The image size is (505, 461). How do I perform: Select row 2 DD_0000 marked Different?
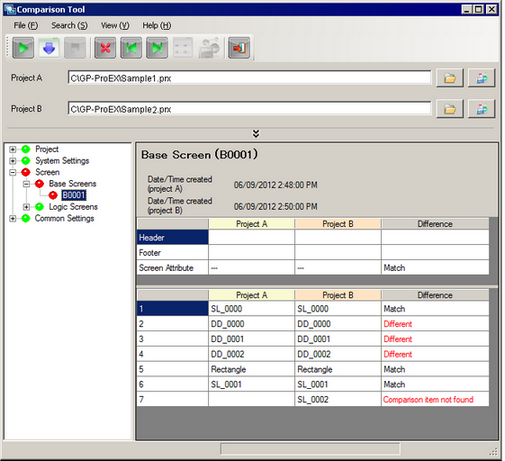(313, 324)
